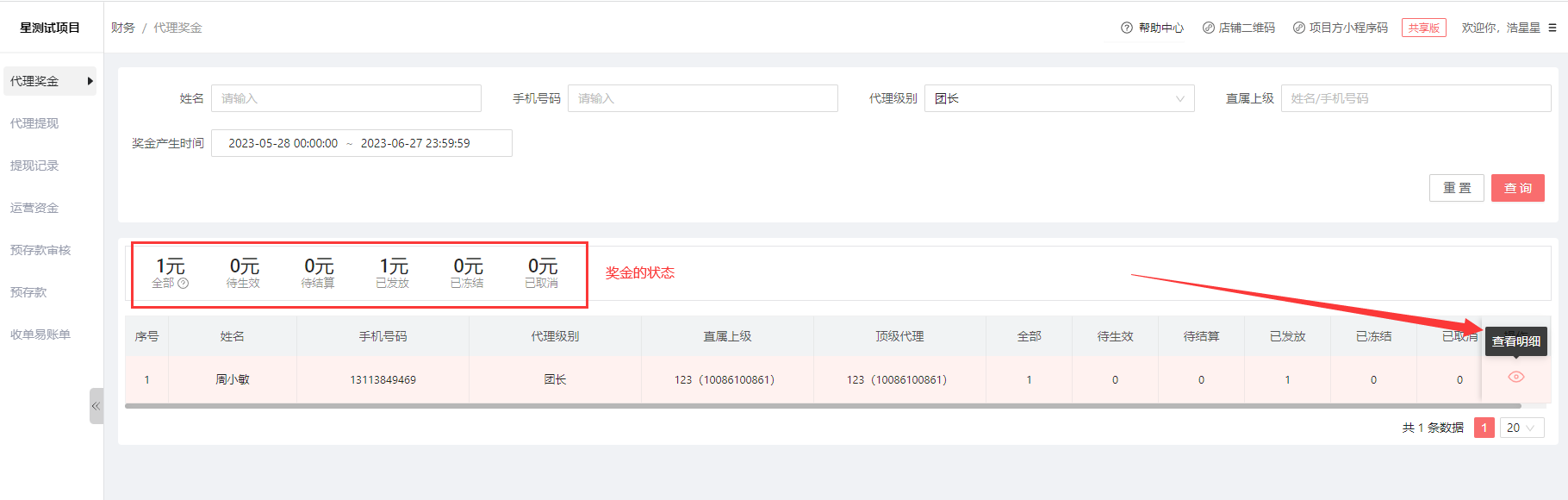
Task: Open the page size dropdown showing 20
Action: [x=1521, y=428]
